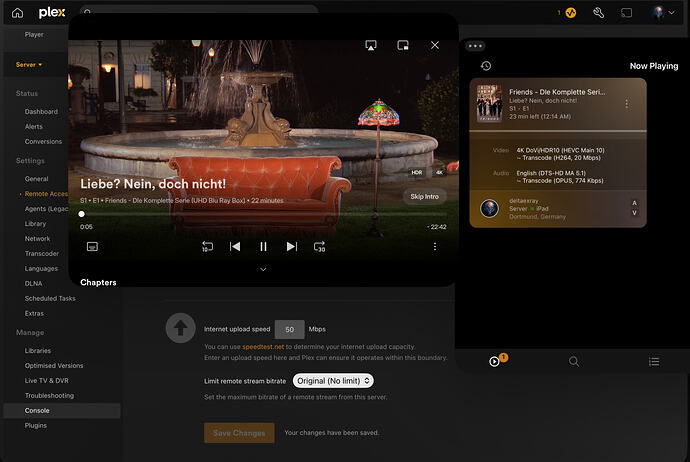Screen dimensions: 690x462
Task: Select Console in sidebar
Action: pyautogui.click(x=62, y=411)
